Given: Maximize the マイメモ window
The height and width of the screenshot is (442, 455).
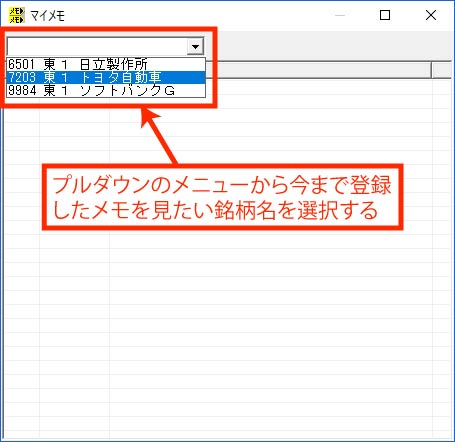Looking at the screenshot, I should click(x=385, y=15).
